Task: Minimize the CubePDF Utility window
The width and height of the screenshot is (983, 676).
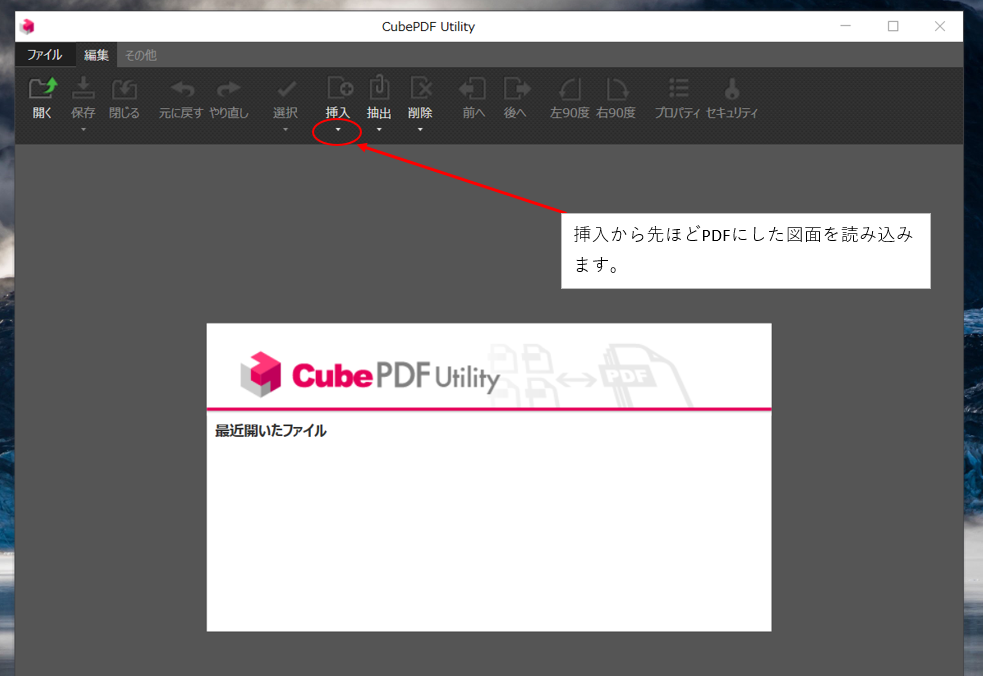Action: [x=846, y=26]
